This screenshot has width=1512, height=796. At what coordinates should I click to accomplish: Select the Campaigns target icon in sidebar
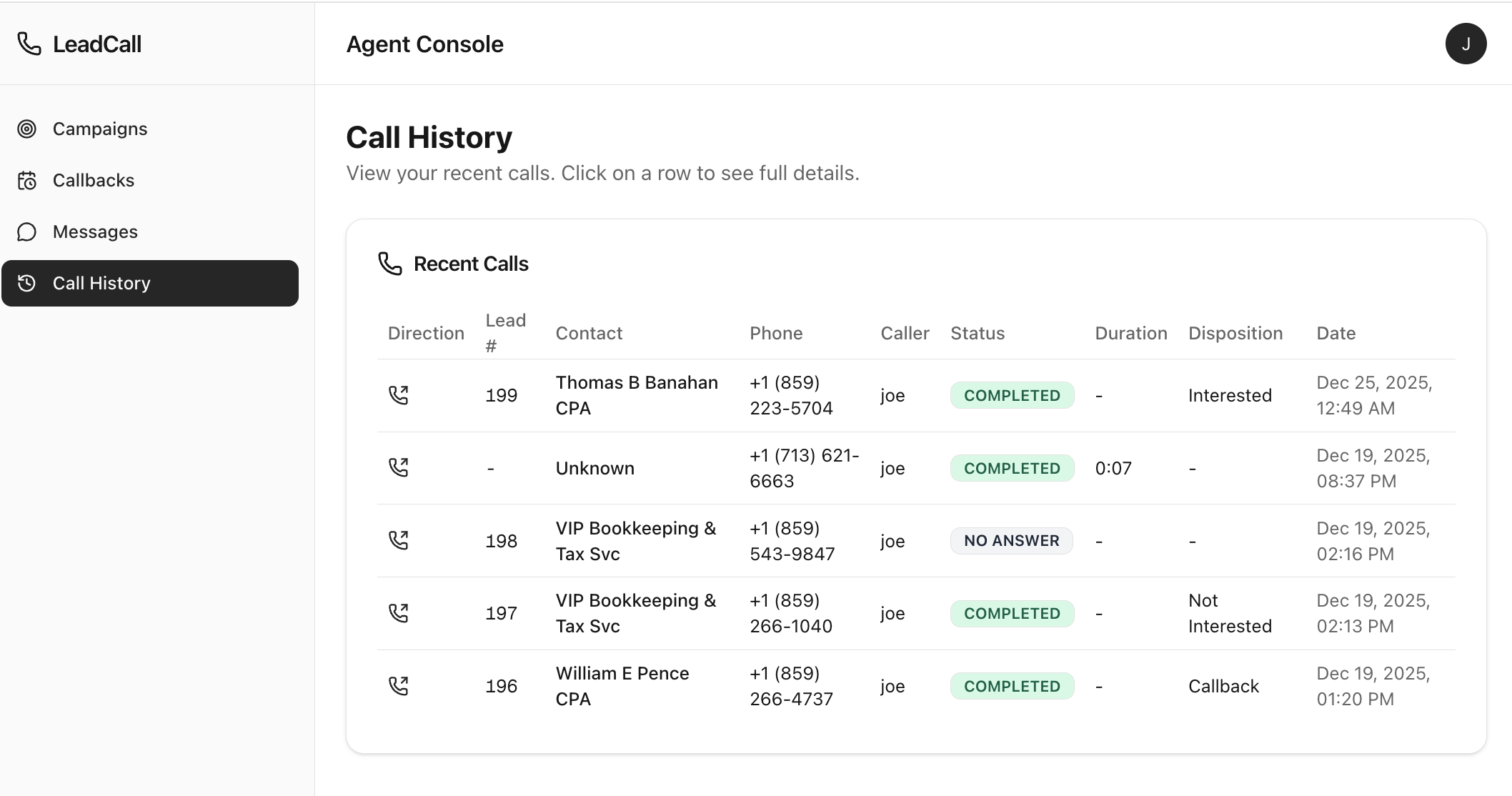tap(28, 129)
